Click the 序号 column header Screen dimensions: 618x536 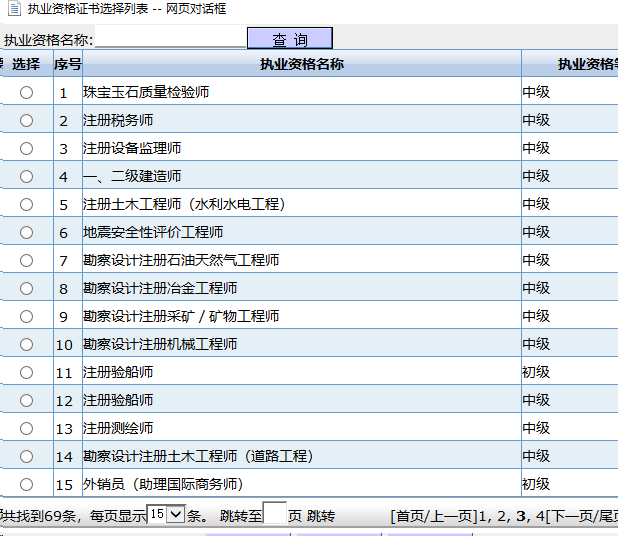68,64
